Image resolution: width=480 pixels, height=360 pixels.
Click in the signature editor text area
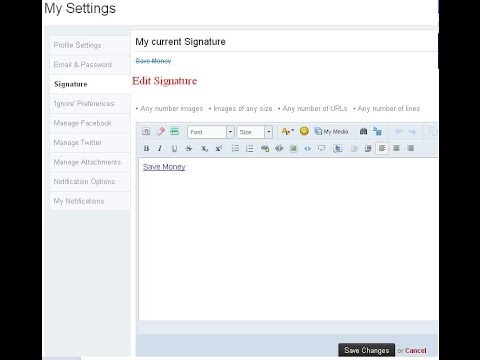pyautogui.click(x=288, y=239)
